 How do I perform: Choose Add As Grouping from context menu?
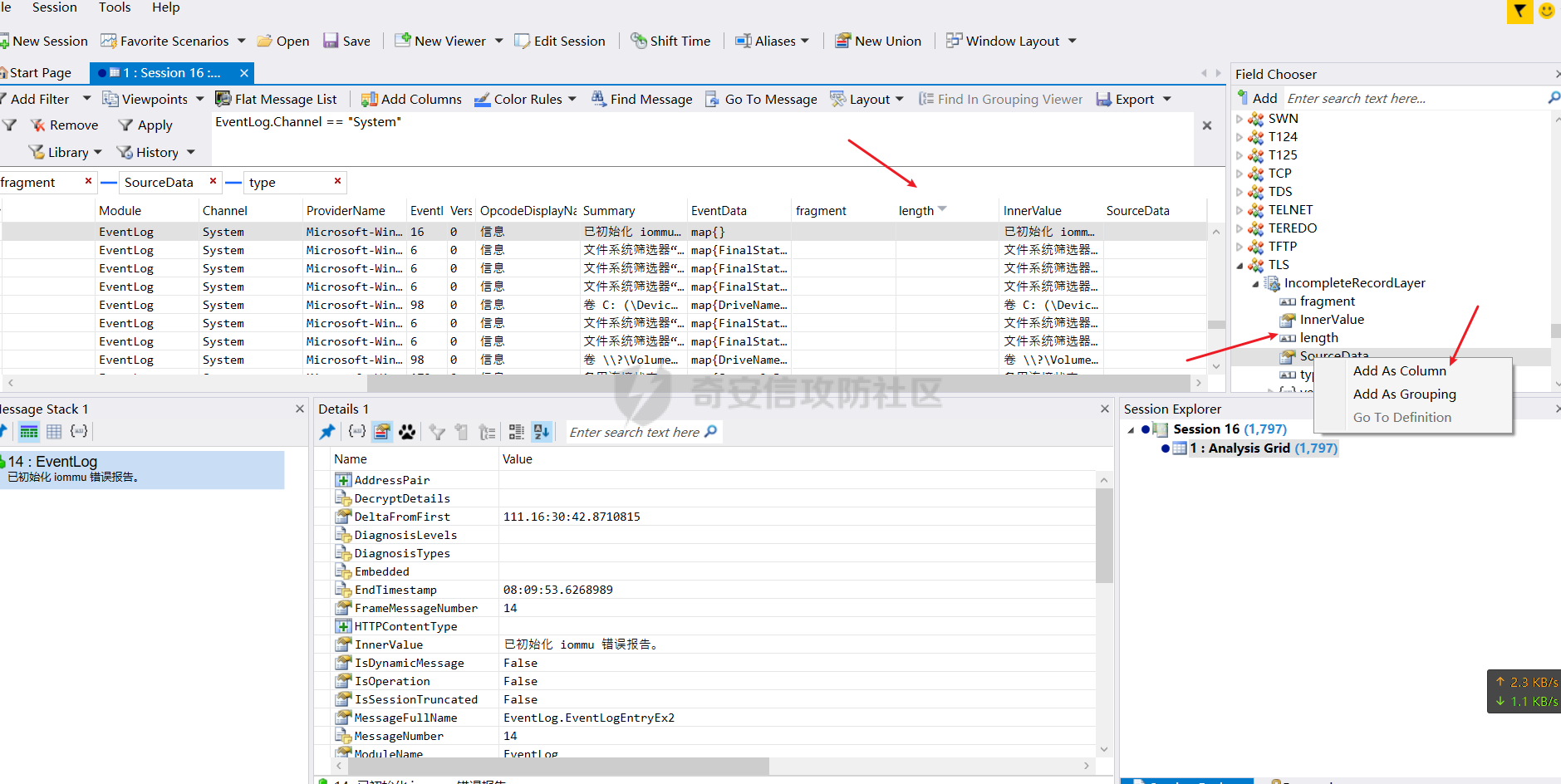pos(1404,394)
